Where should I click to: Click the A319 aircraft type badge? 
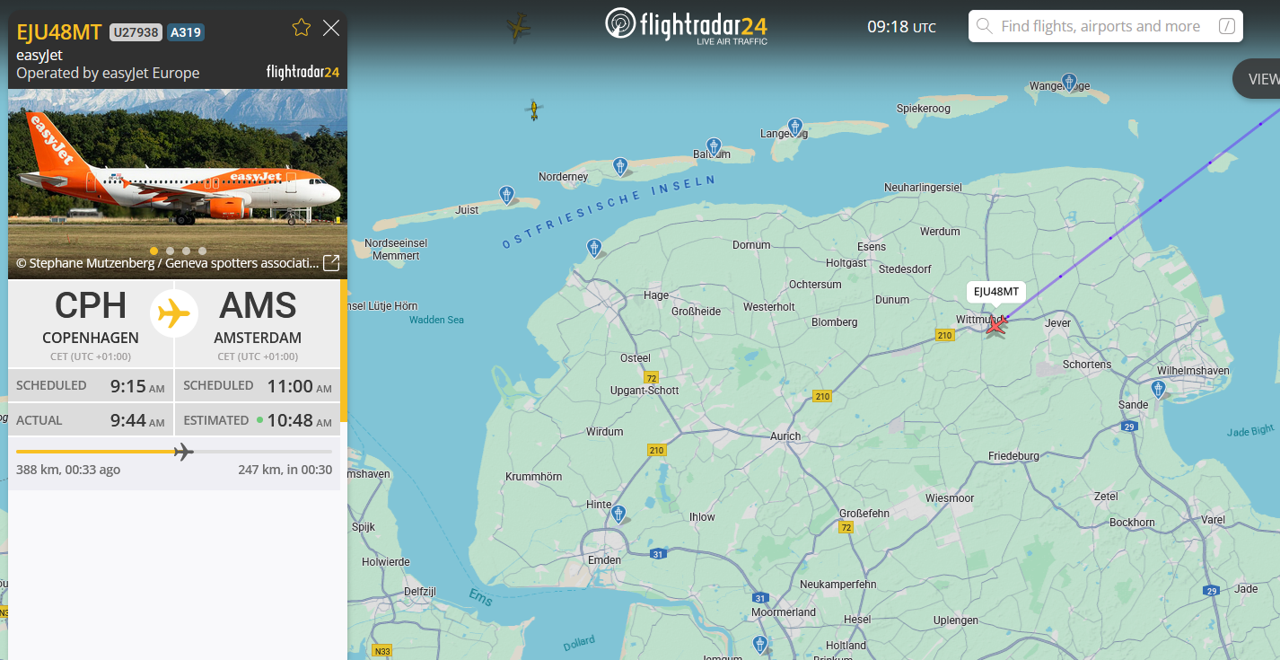(186, 32)
